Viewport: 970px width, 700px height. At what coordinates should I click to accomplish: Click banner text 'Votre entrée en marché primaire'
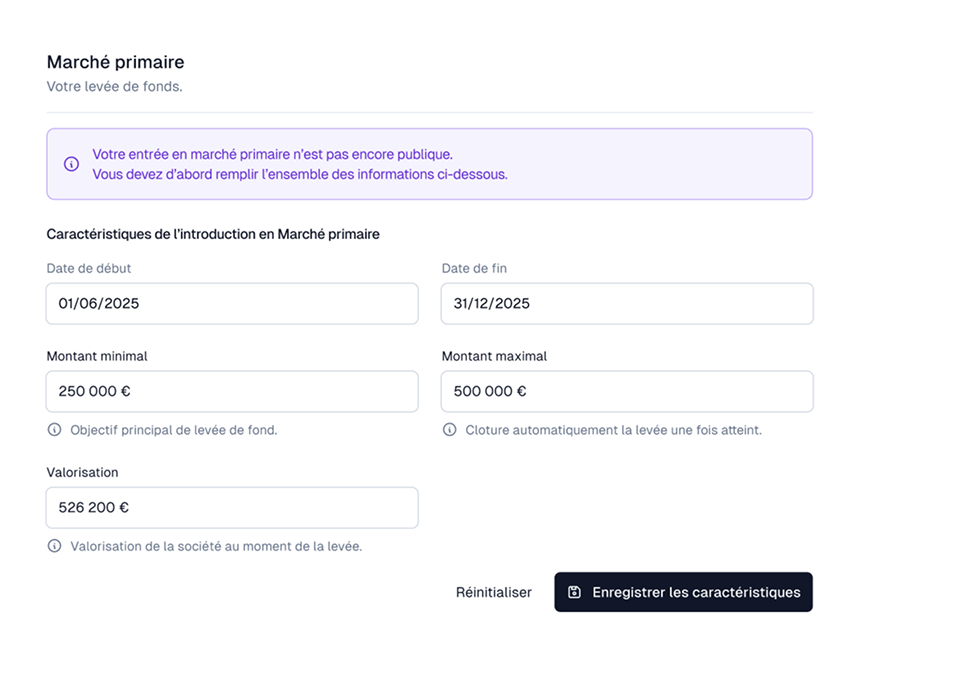[x=272, y=154]
